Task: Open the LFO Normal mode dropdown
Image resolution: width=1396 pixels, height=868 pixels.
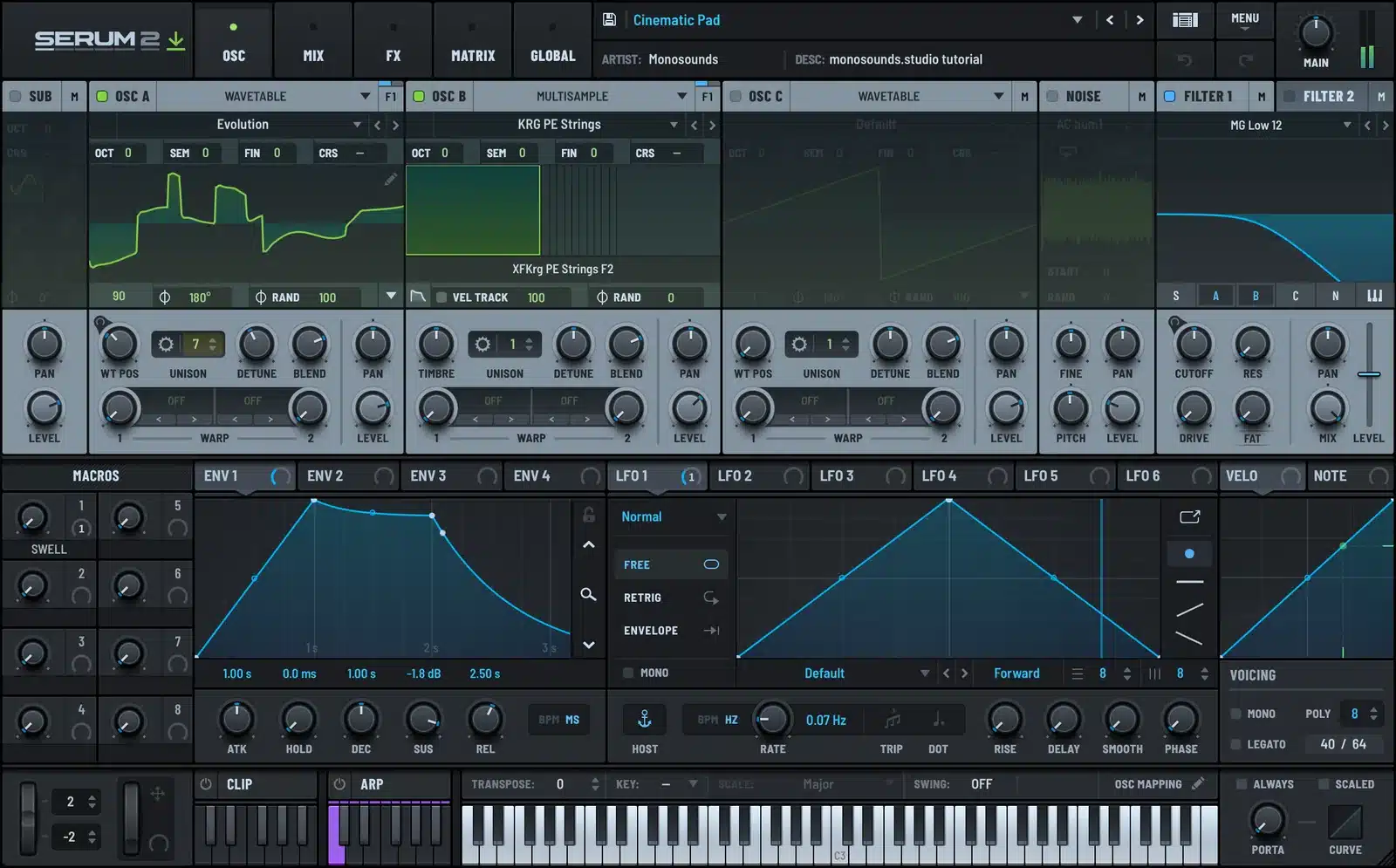Action: (673, 516)
